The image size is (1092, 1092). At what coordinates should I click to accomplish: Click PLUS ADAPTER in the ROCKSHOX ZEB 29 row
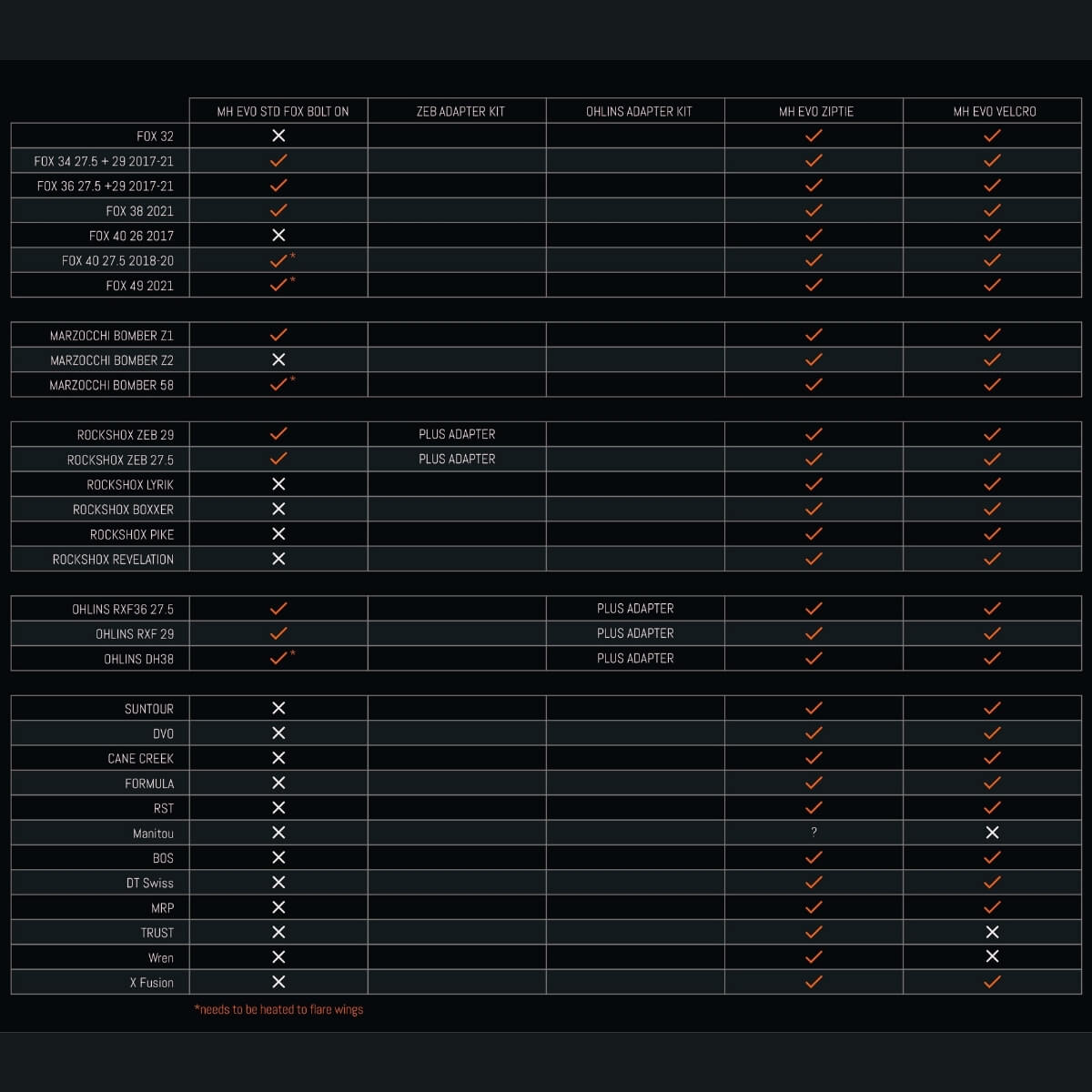(x=457, y=434)
